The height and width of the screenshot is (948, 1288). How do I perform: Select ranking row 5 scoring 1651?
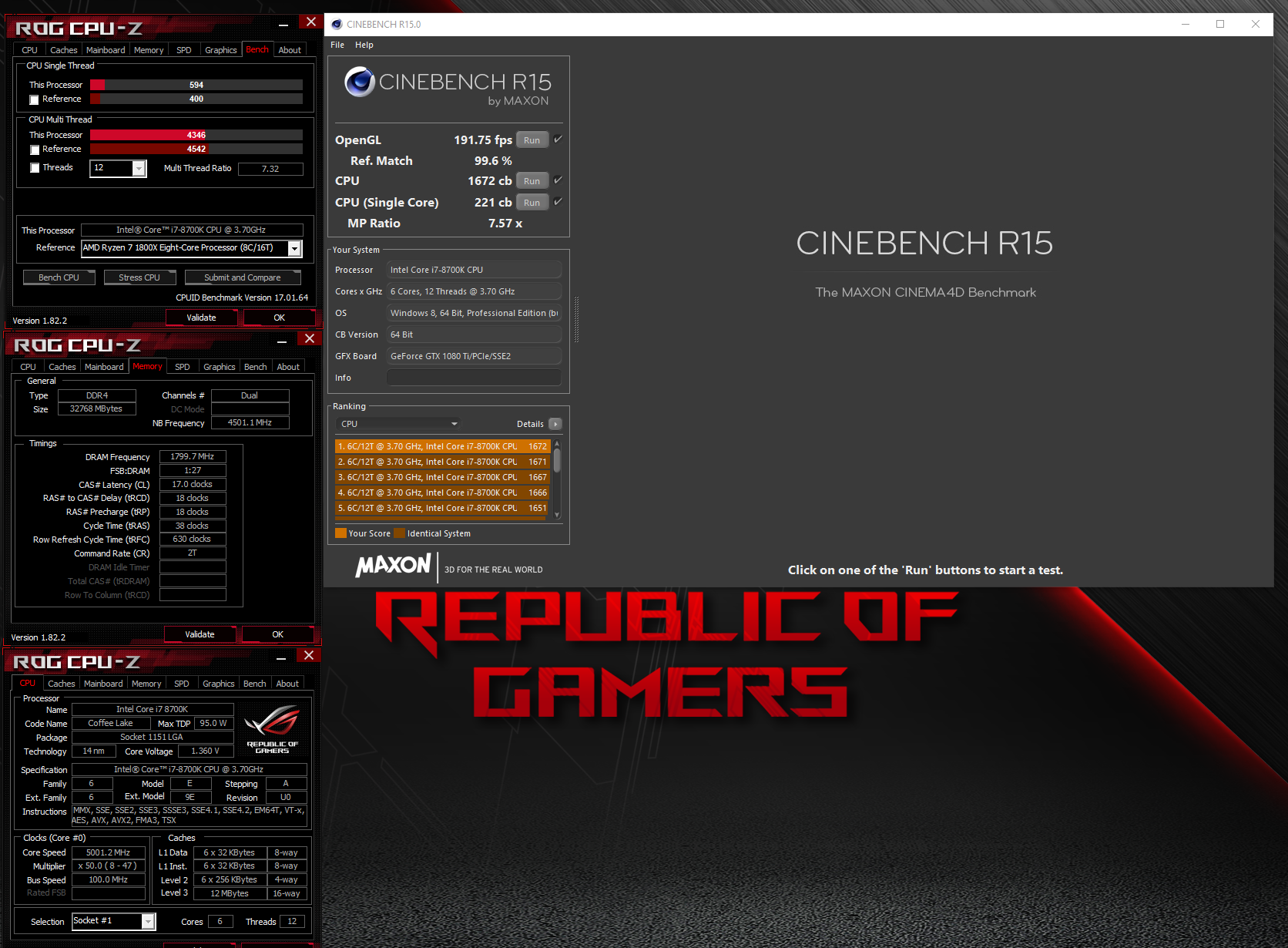point(442,508)
